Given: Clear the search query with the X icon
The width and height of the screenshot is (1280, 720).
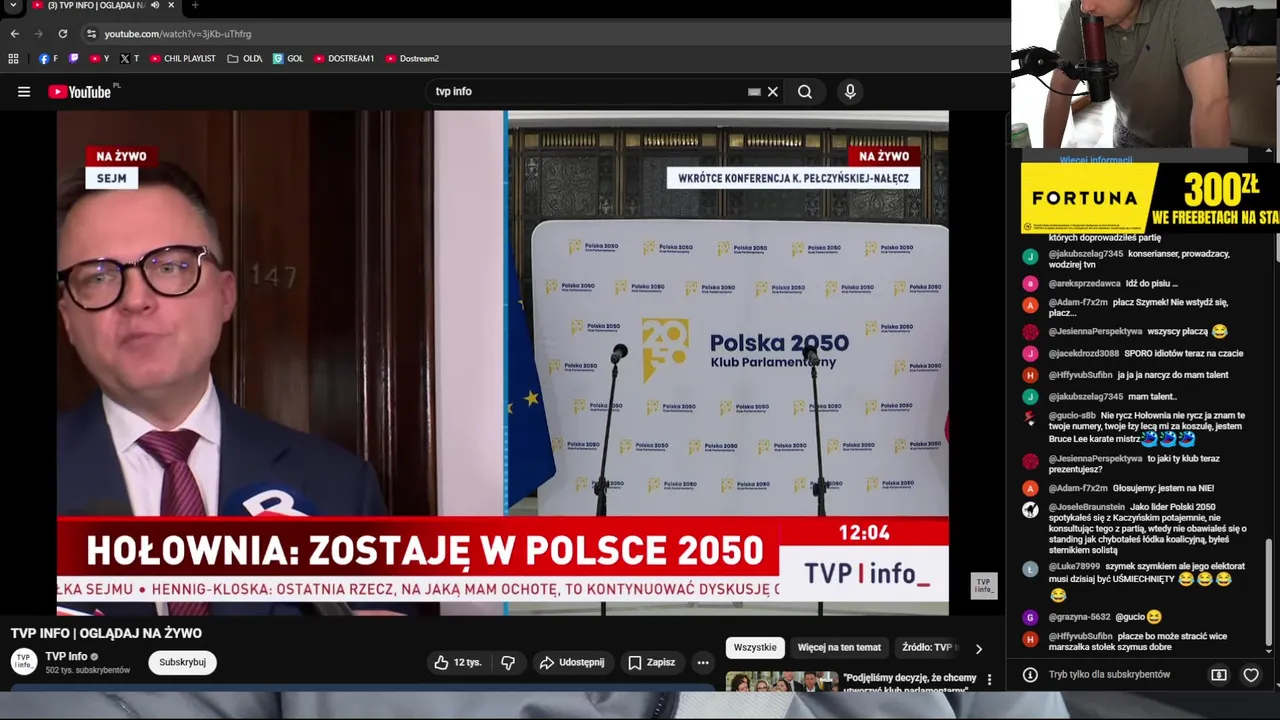Looking at the screenshot, I should coord(772,92).
